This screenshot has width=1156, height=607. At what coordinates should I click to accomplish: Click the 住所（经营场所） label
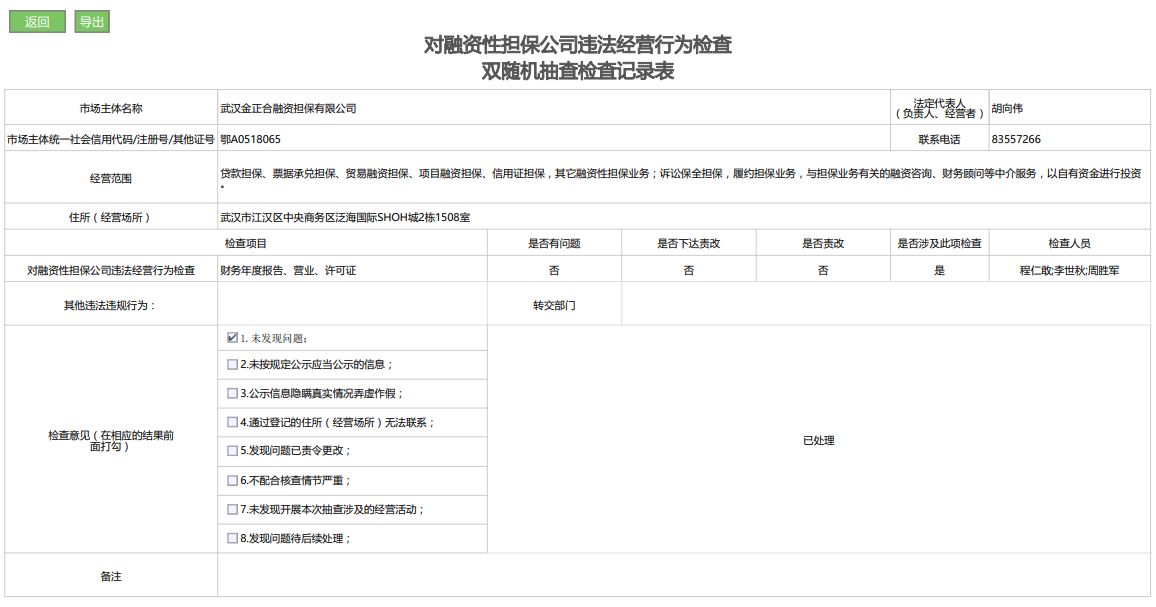[111, 218]
